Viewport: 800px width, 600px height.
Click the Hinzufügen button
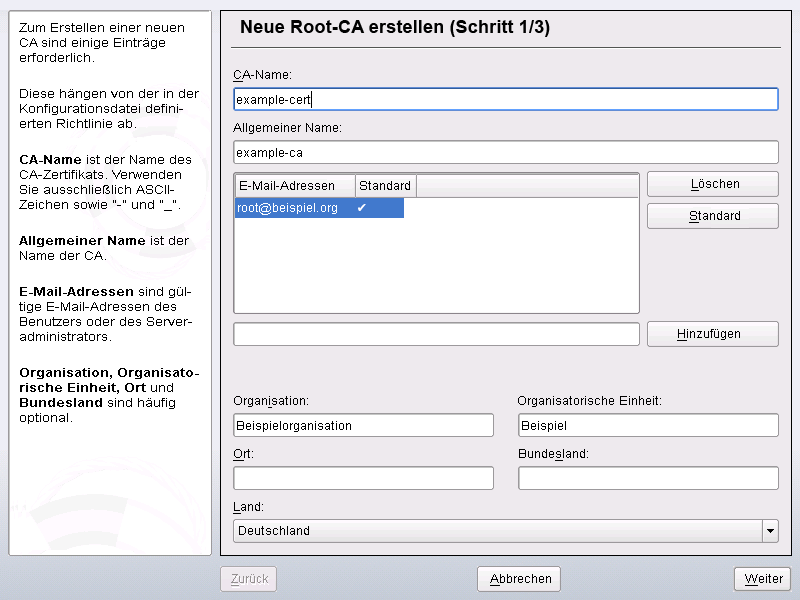pos(713,334)
